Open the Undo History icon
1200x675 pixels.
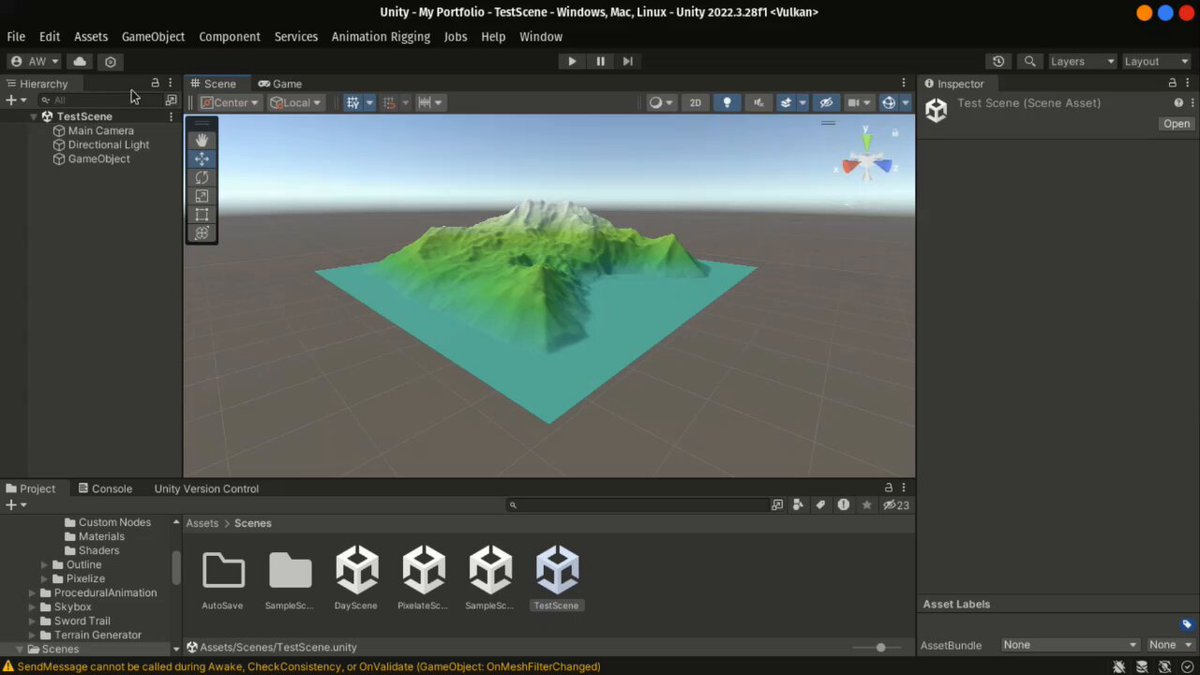point(998,61)
